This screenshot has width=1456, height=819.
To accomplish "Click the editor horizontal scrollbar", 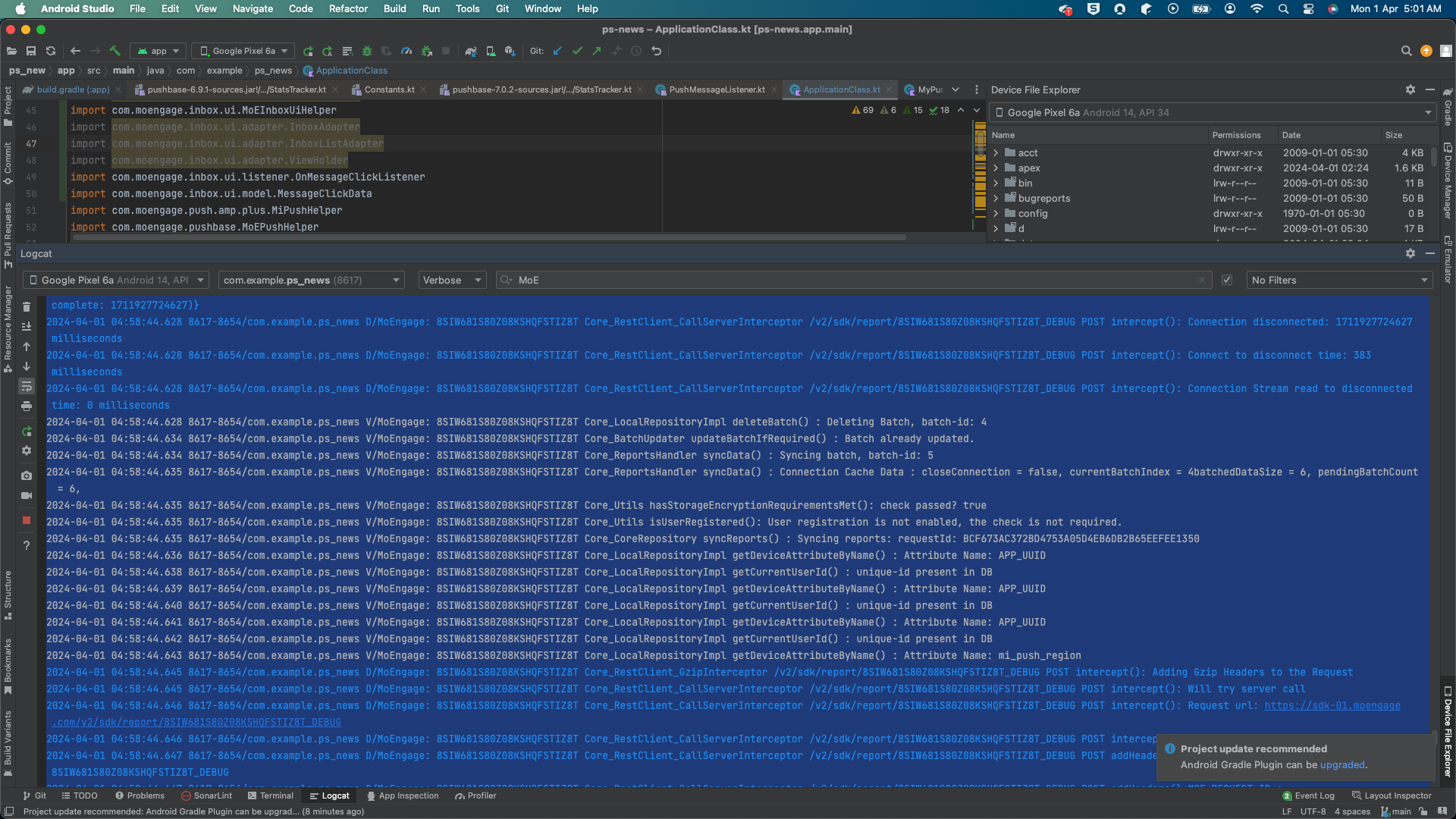I will tap(488, 237).
